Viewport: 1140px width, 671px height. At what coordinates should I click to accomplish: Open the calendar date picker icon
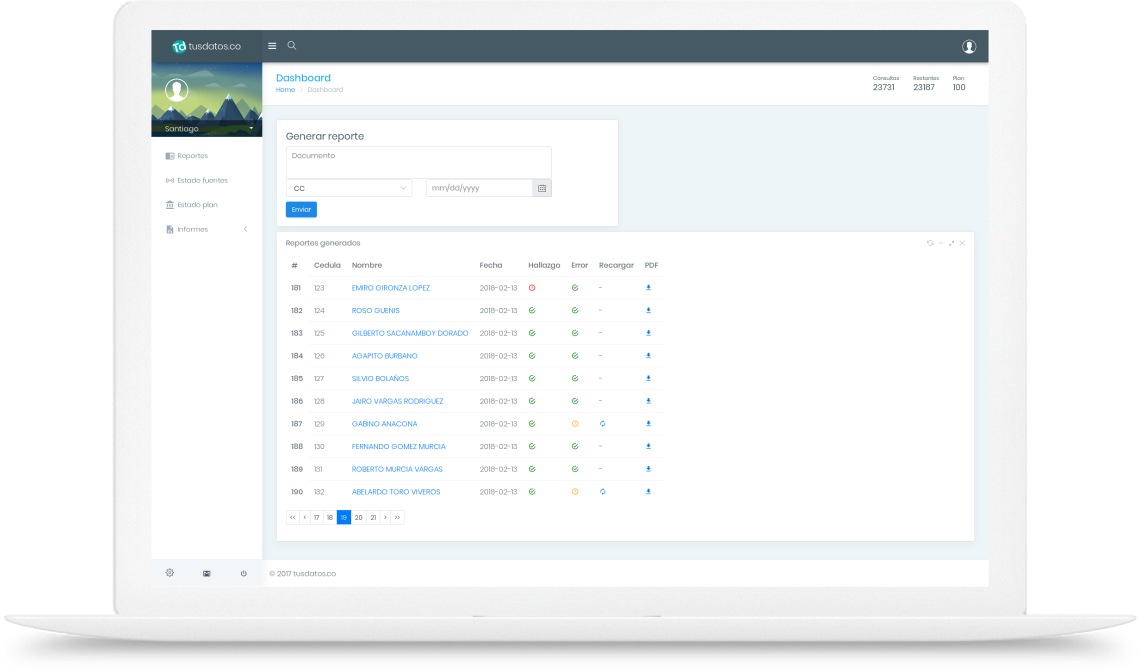click(x=542, y=188)
